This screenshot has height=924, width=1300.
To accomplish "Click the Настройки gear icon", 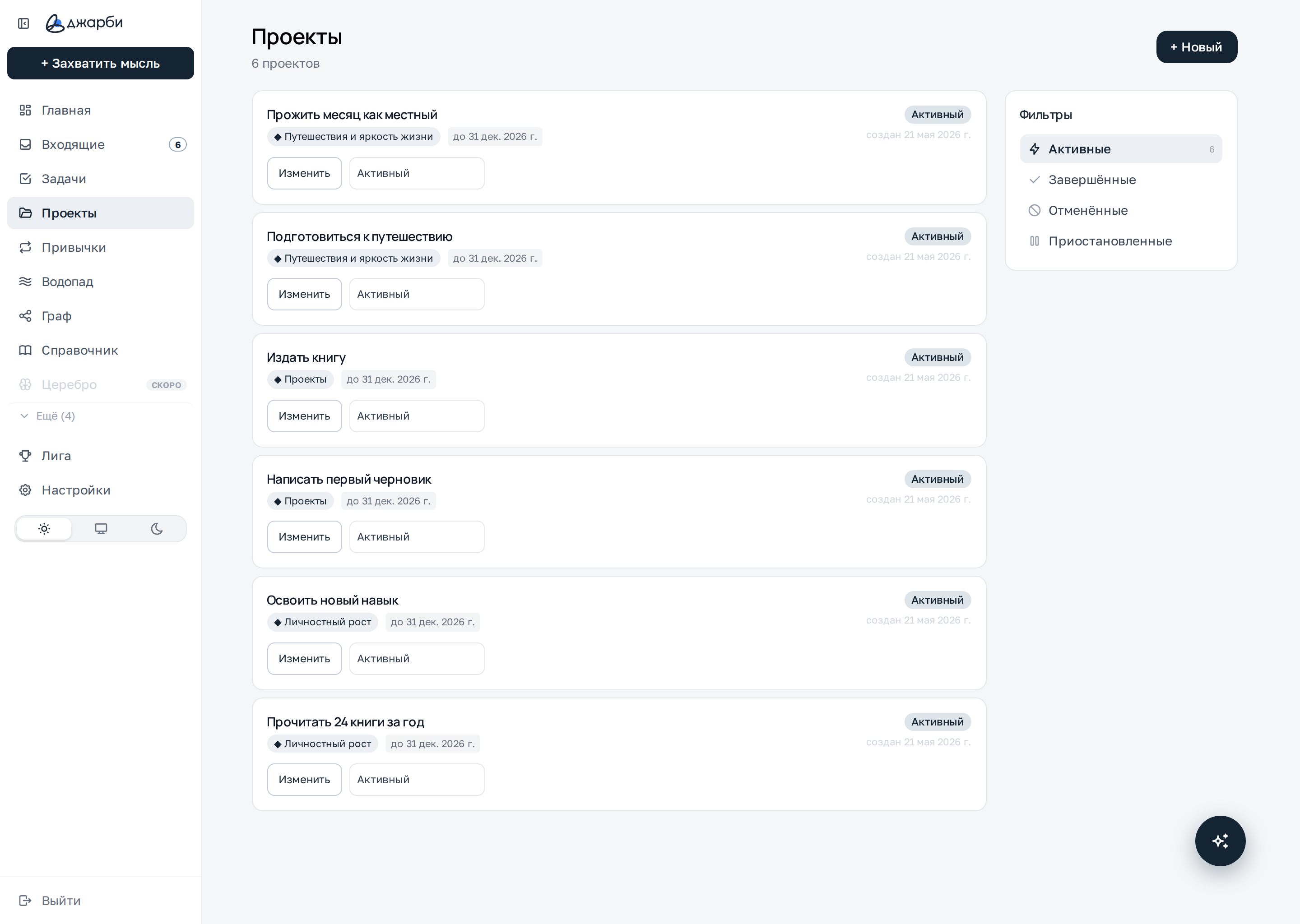I will tap(25, 490).
